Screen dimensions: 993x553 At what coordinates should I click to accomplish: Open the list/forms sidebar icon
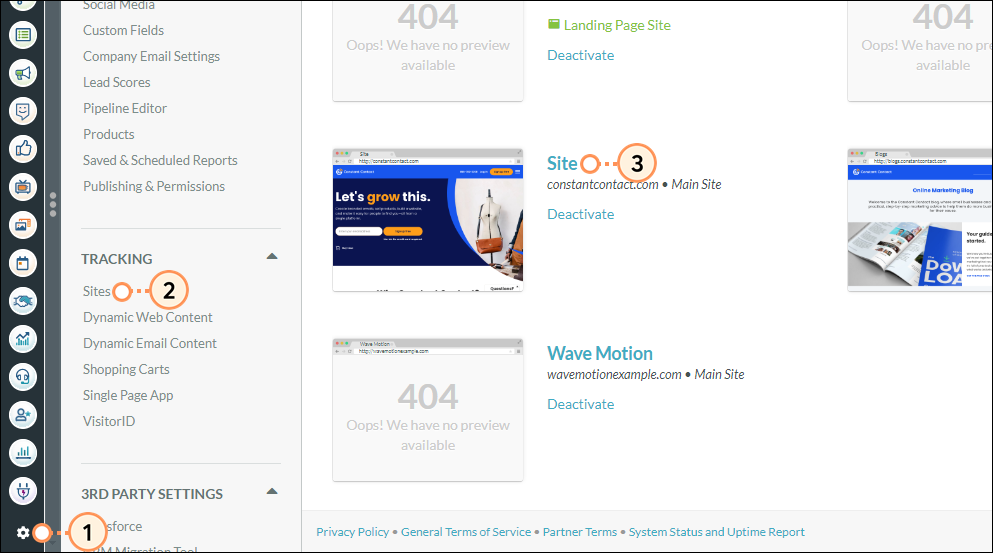23,35
